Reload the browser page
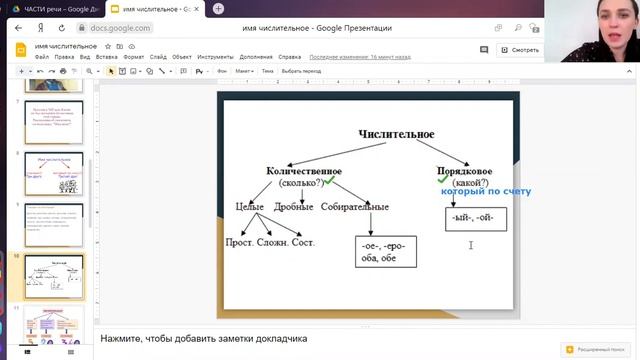640x360 pixels. tap(62, 28)
